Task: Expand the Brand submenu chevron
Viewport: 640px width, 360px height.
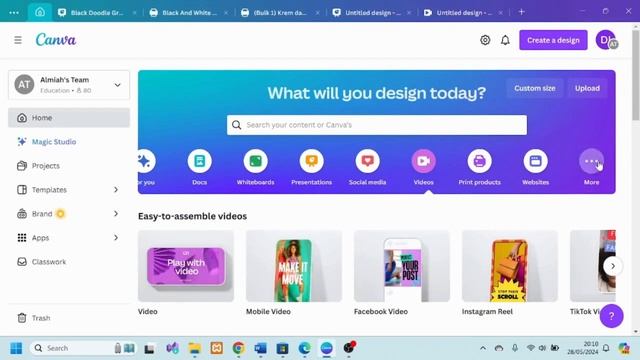Action: (116, 214)
